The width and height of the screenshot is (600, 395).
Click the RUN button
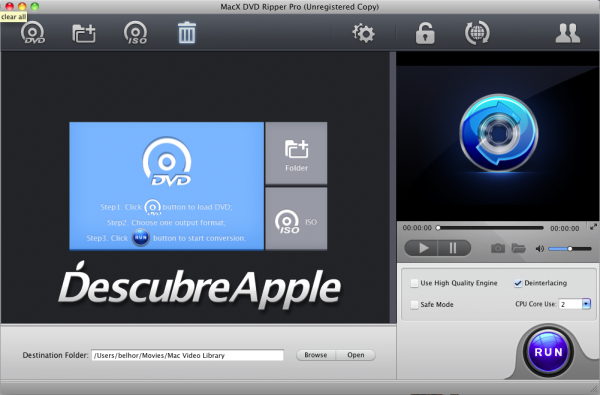(548, 352)
